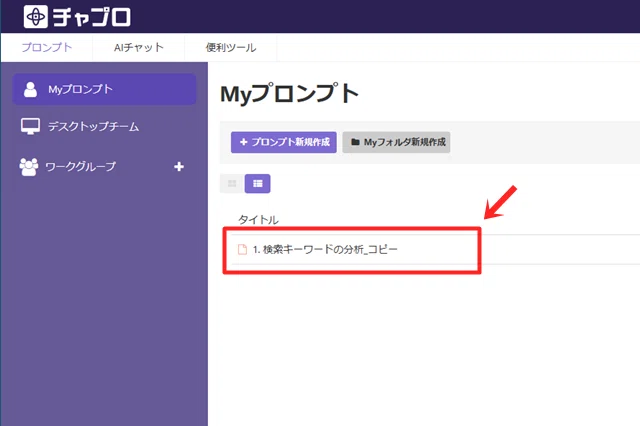Click the チャプロ logo icon

[x=36, y=17]
